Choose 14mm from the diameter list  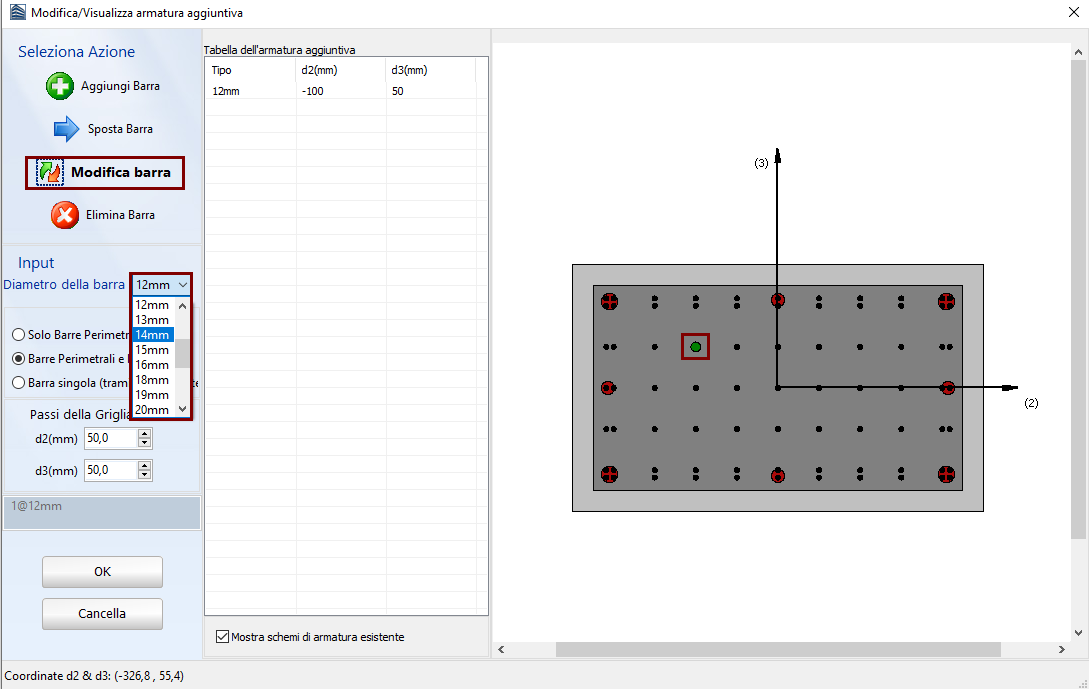tap(153, 335)
